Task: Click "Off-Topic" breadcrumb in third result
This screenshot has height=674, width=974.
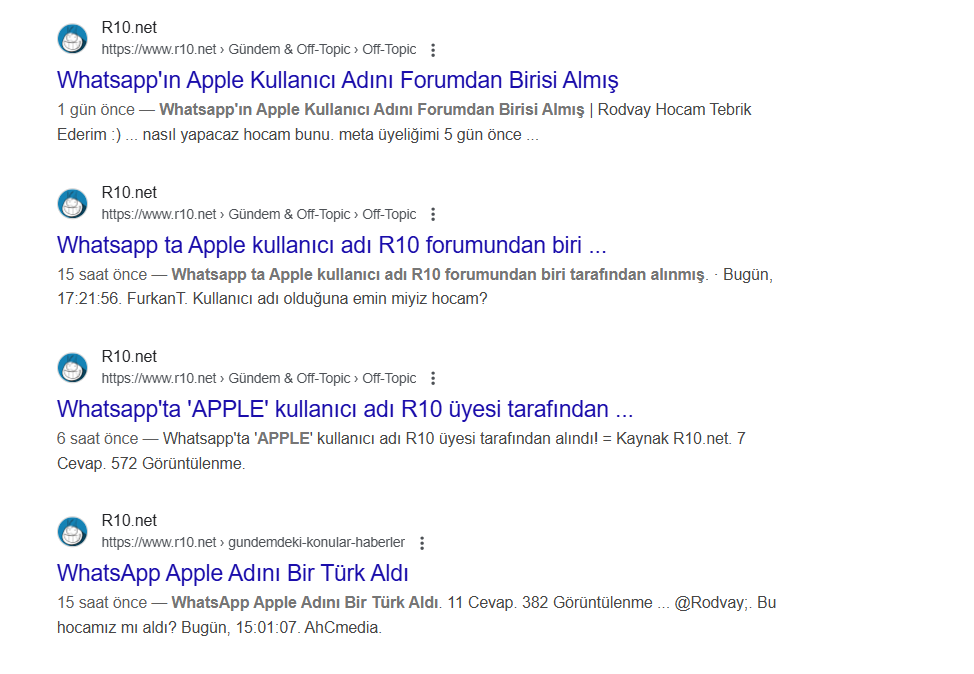Action: (x=390, y=377)
